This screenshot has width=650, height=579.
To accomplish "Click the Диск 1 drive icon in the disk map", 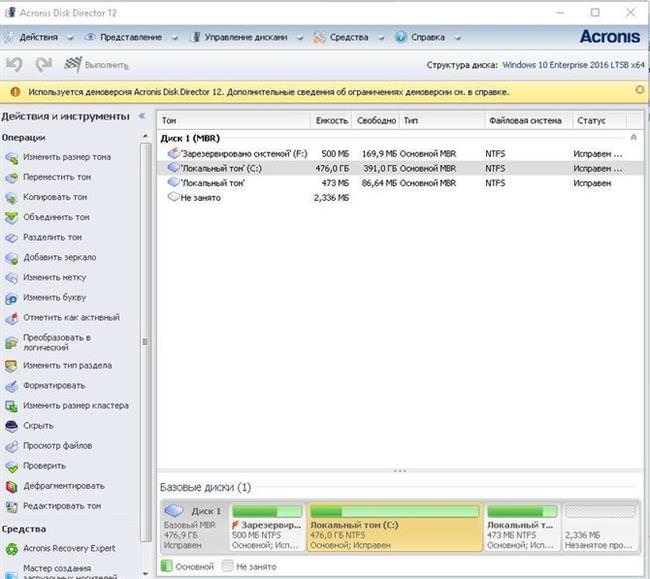I will coord(174,511).
